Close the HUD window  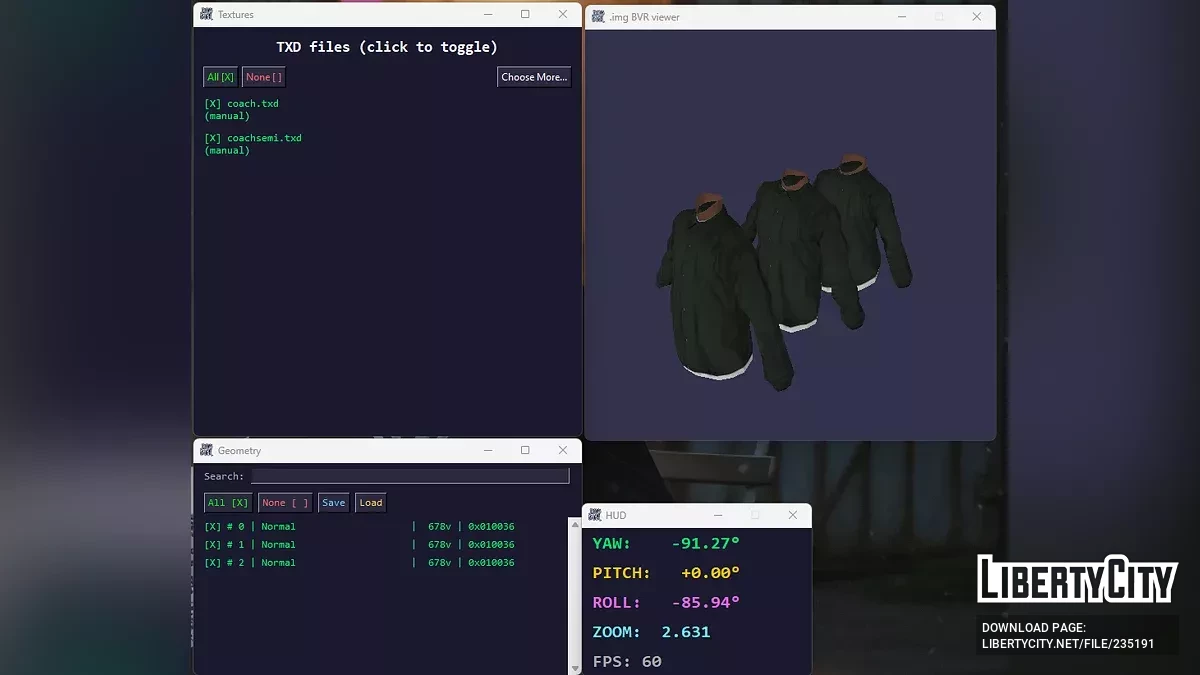[x=792, y=515]
